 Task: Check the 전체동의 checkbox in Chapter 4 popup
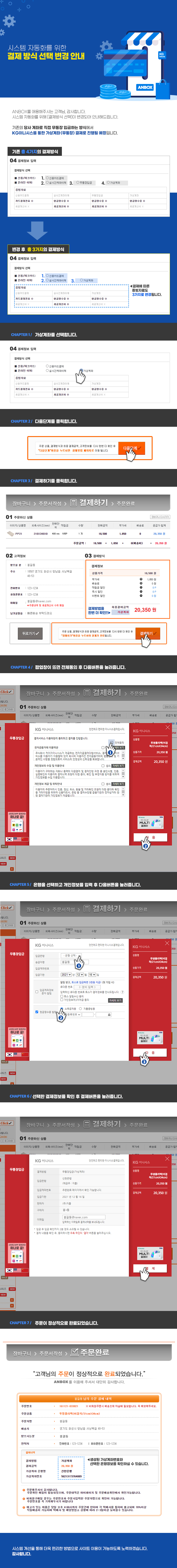[x=111, y=742]
